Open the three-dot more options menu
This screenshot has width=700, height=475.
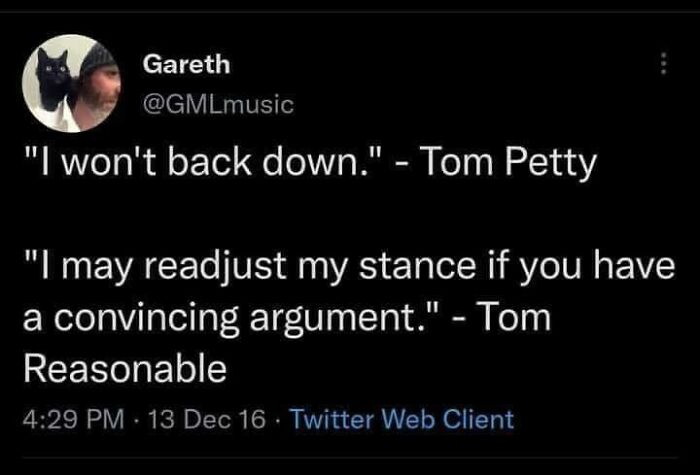(x=661, y=66)
